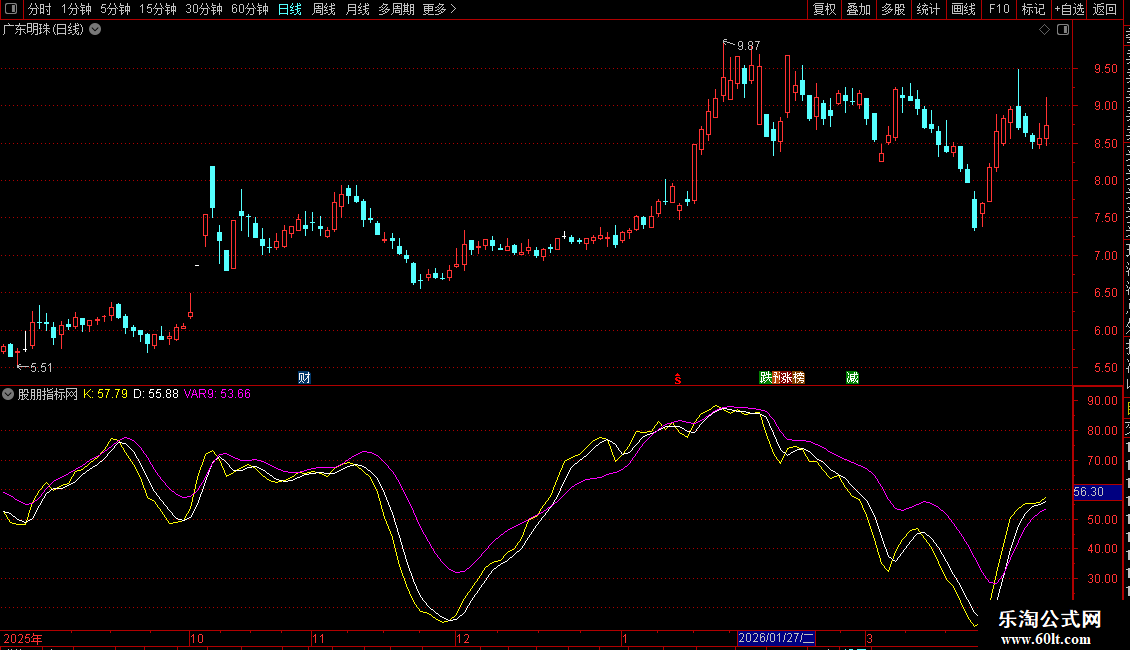Click the 90.00 indicator axis label
Image resolution: width=1130 pixels, height=650 pixels.
[x=1103, y=401]
